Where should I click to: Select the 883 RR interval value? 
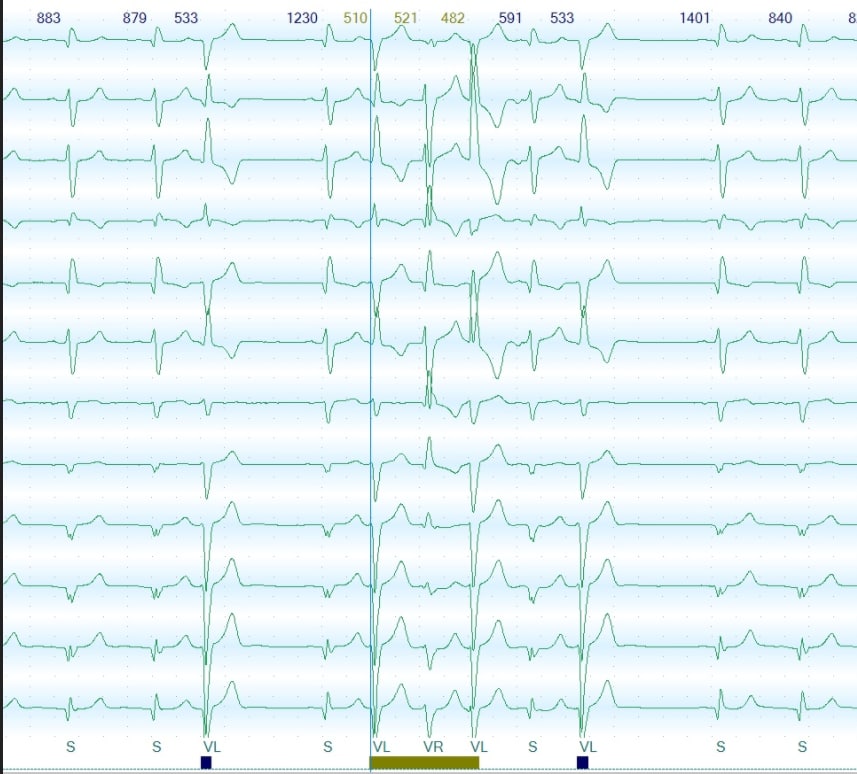(x=49, y=18)
